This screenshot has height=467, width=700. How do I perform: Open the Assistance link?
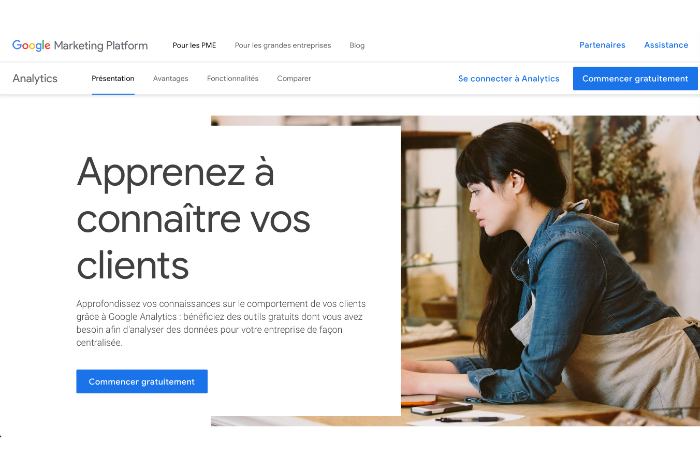pyautogui.click(x=666, y=45)
